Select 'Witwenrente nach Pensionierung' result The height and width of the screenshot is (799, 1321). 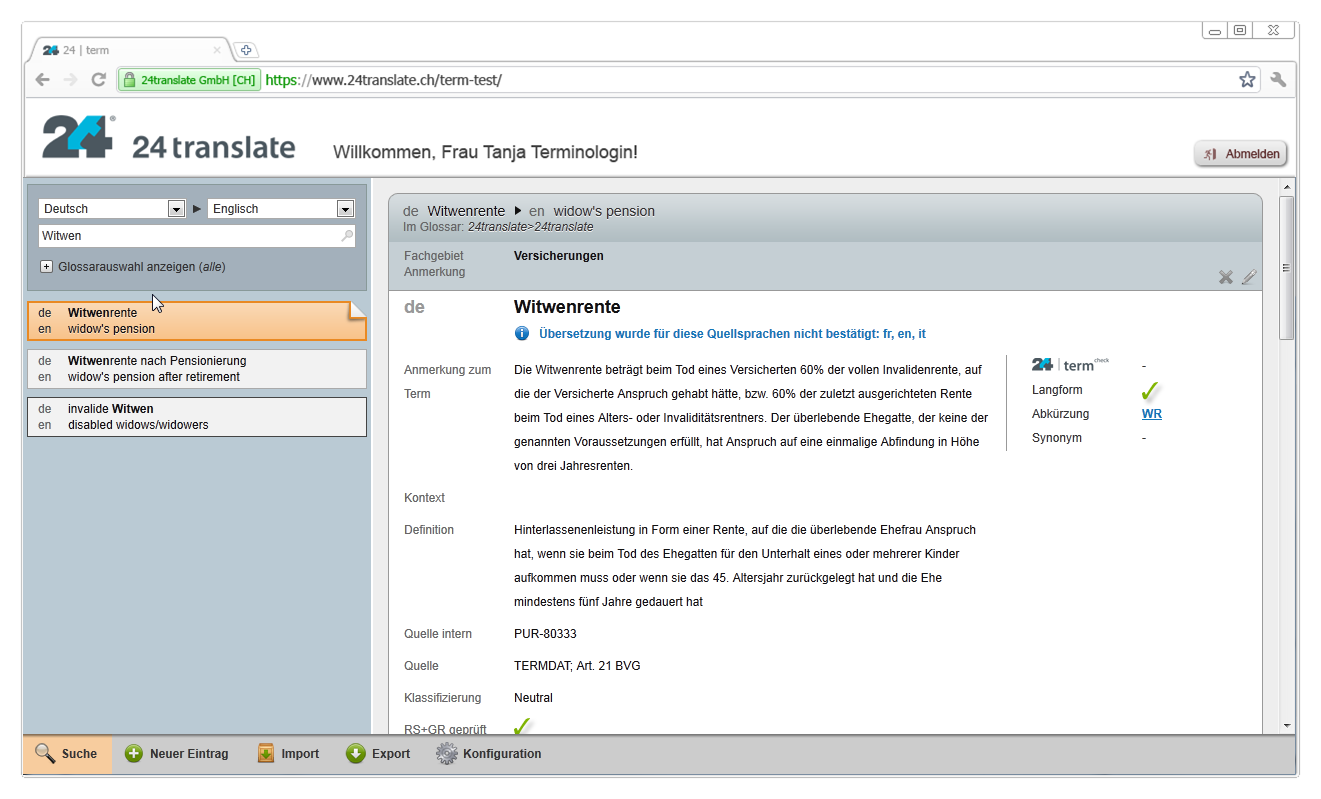(x=197, y=369)
